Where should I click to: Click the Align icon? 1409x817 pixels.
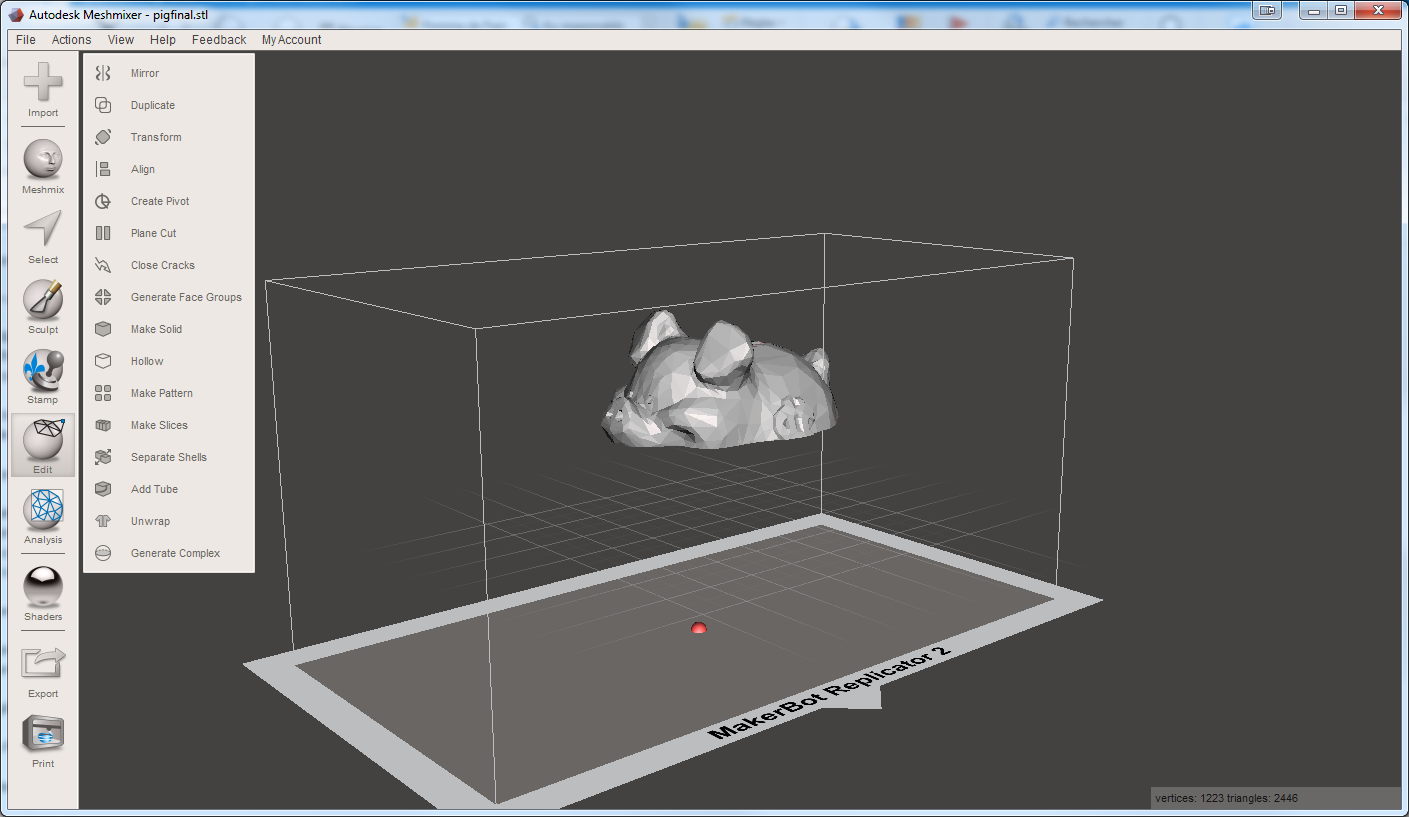tap(103, 169)
